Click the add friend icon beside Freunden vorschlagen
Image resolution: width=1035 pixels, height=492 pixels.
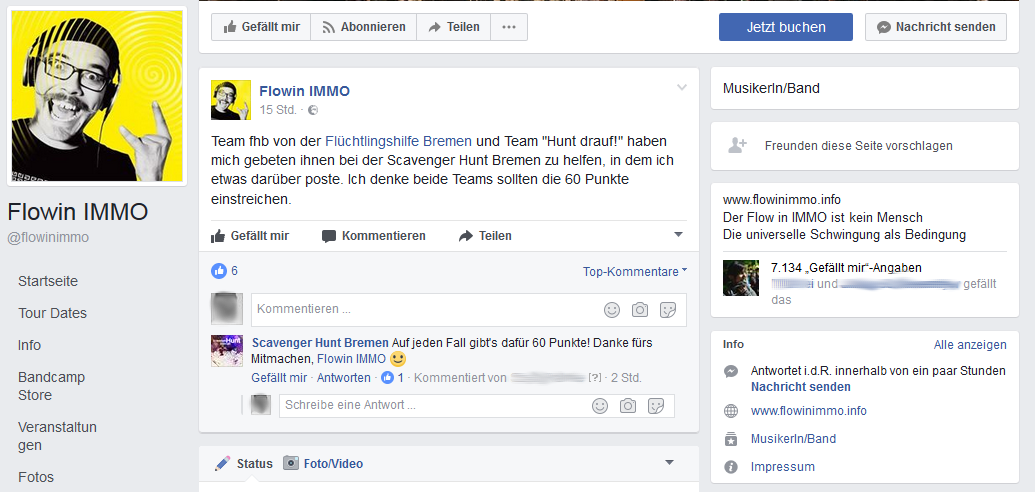[737, 146]
